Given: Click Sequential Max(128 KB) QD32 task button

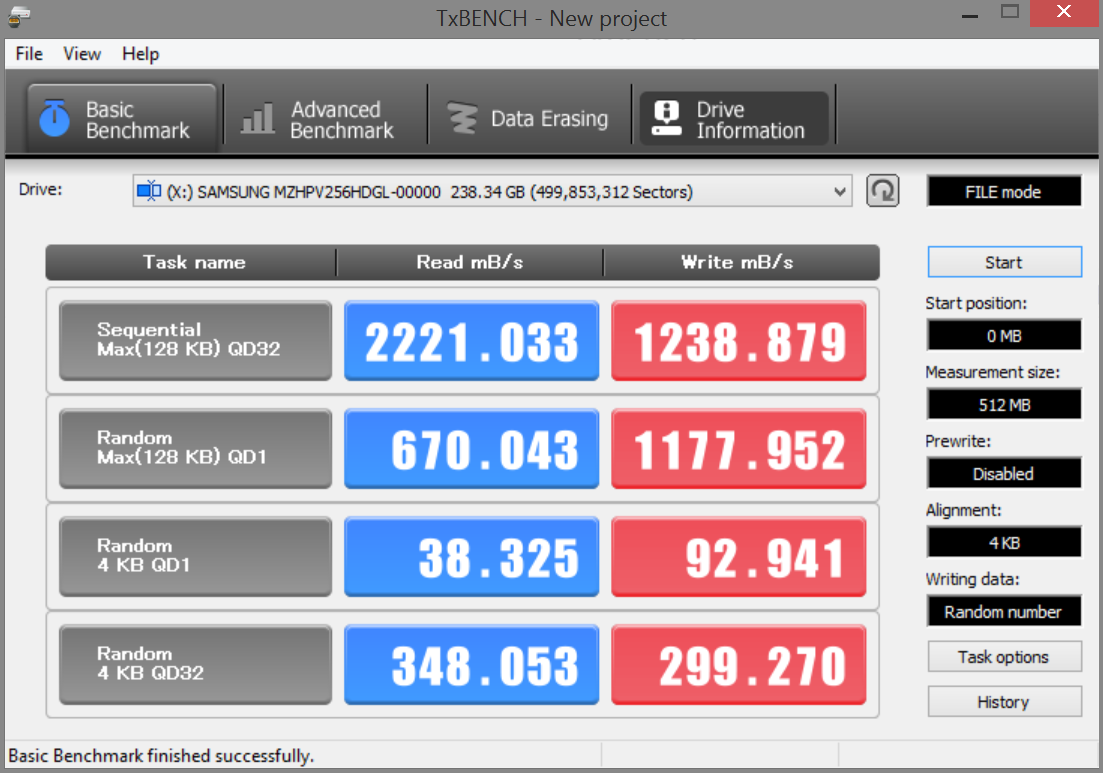Looking at the screenshot, I should [x=196, y=340].
